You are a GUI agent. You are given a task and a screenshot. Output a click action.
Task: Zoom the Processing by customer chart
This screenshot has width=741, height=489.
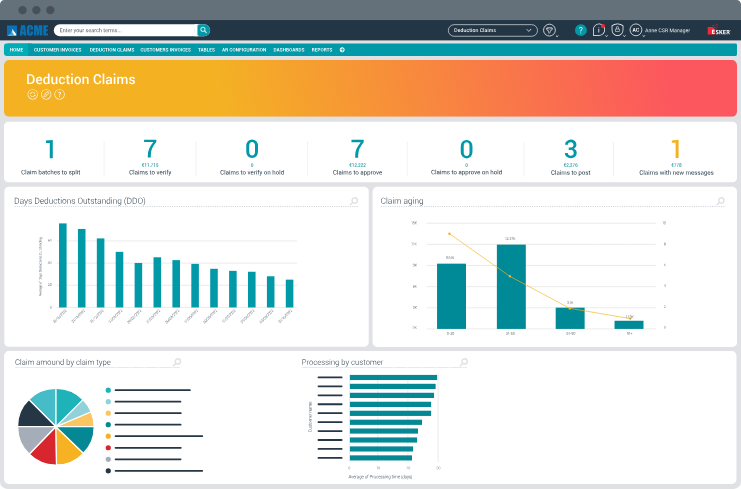[x=464, y=362]
